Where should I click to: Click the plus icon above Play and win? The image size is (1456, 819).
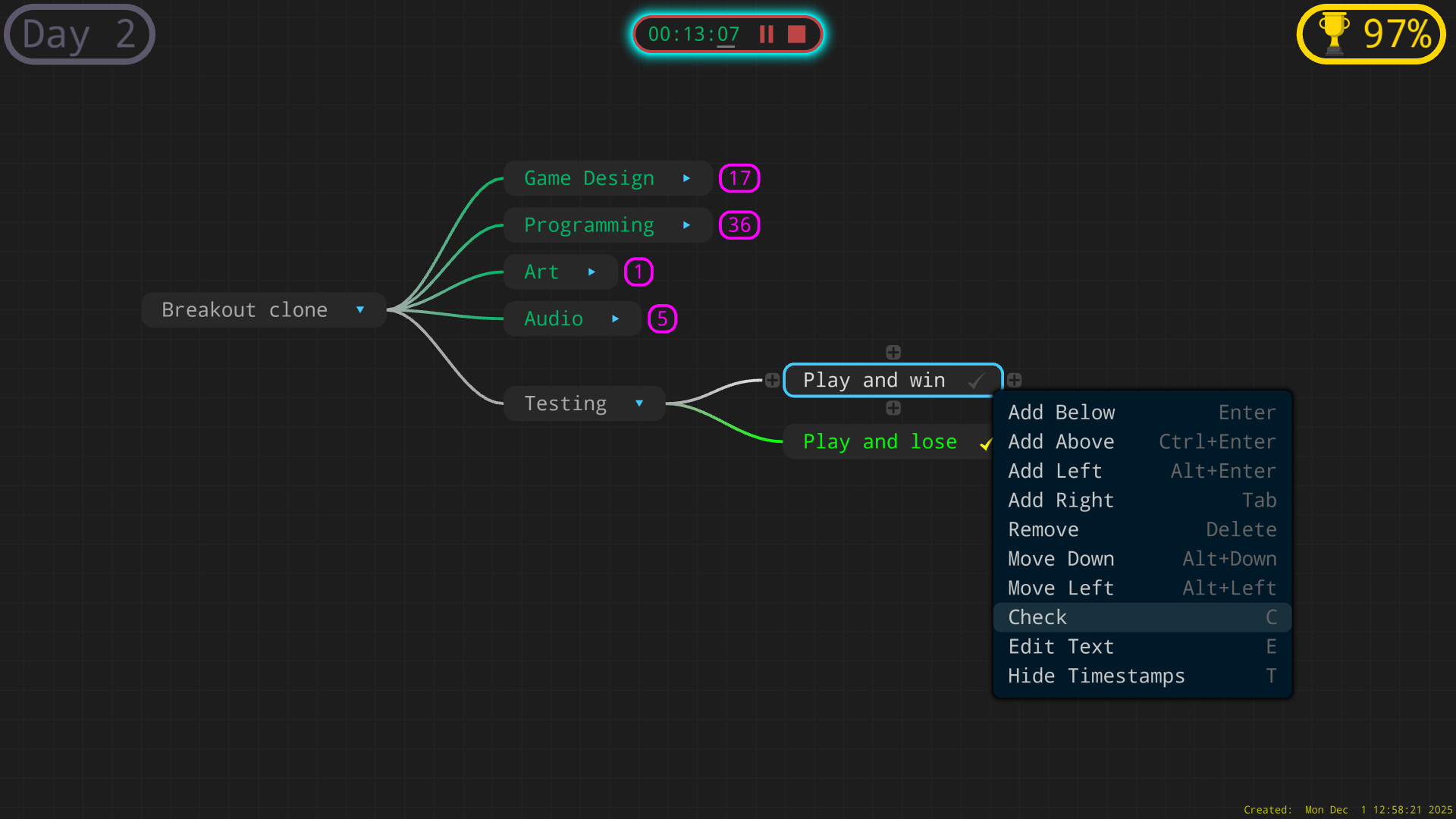coord(893,352)
